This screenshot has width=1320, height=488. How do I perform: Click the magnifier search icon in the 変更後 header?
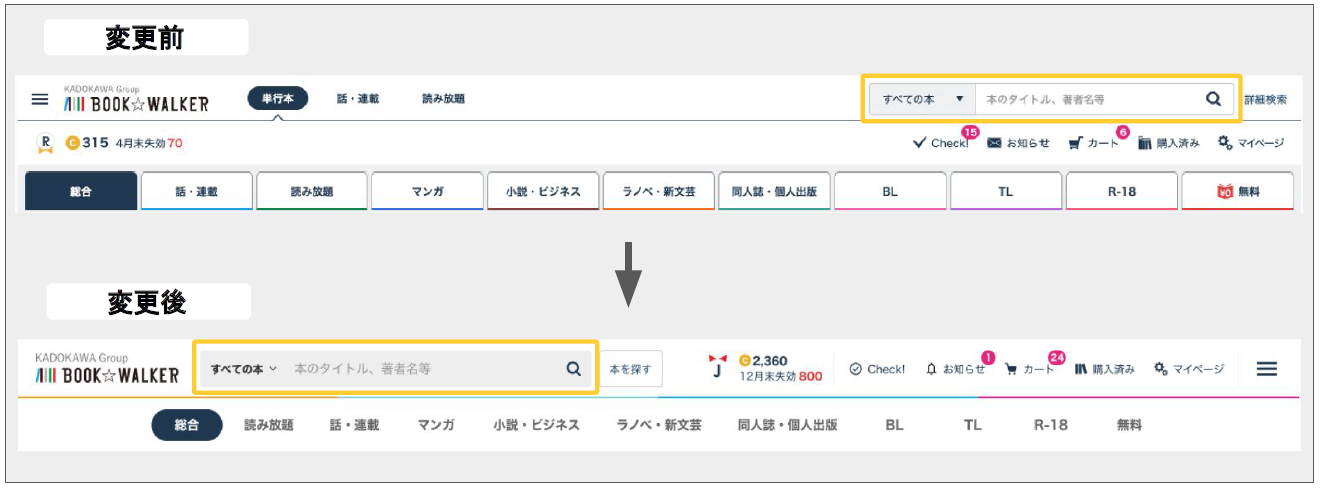point(573,369)
